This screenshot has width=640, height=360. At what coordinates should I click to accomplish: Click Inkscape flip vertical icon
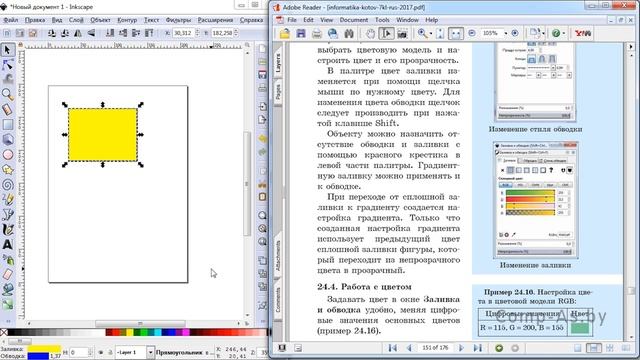tap(91, 33)
